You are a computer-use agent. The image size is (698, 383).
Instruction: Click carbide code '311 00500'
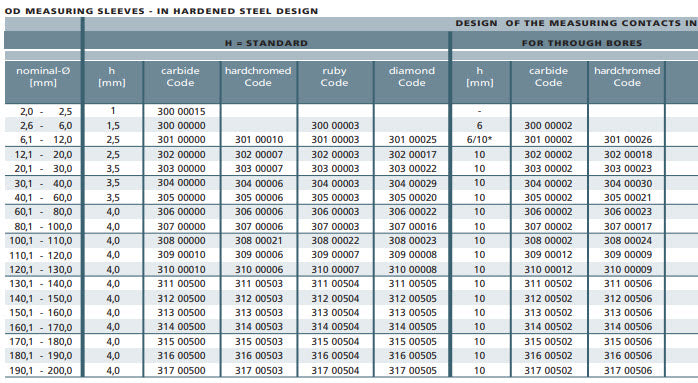pos(181,284)
